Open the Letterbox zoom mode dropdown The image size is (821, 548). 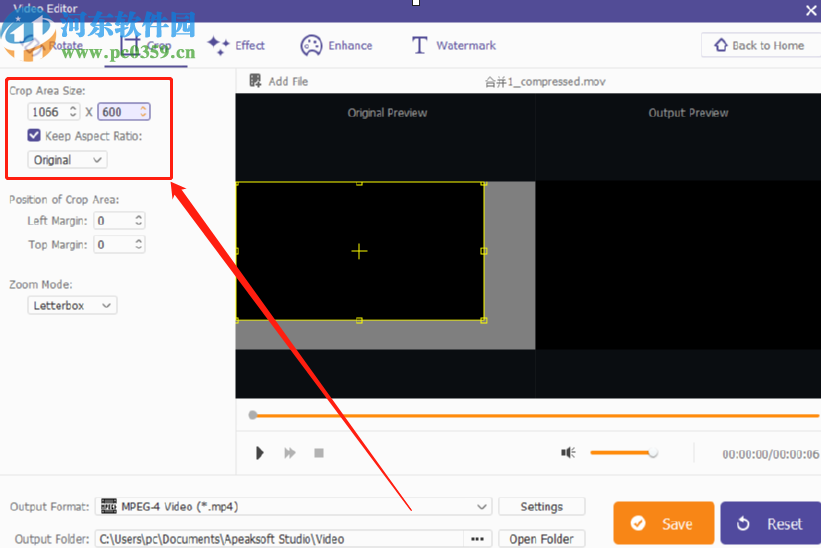coord(72,305)
